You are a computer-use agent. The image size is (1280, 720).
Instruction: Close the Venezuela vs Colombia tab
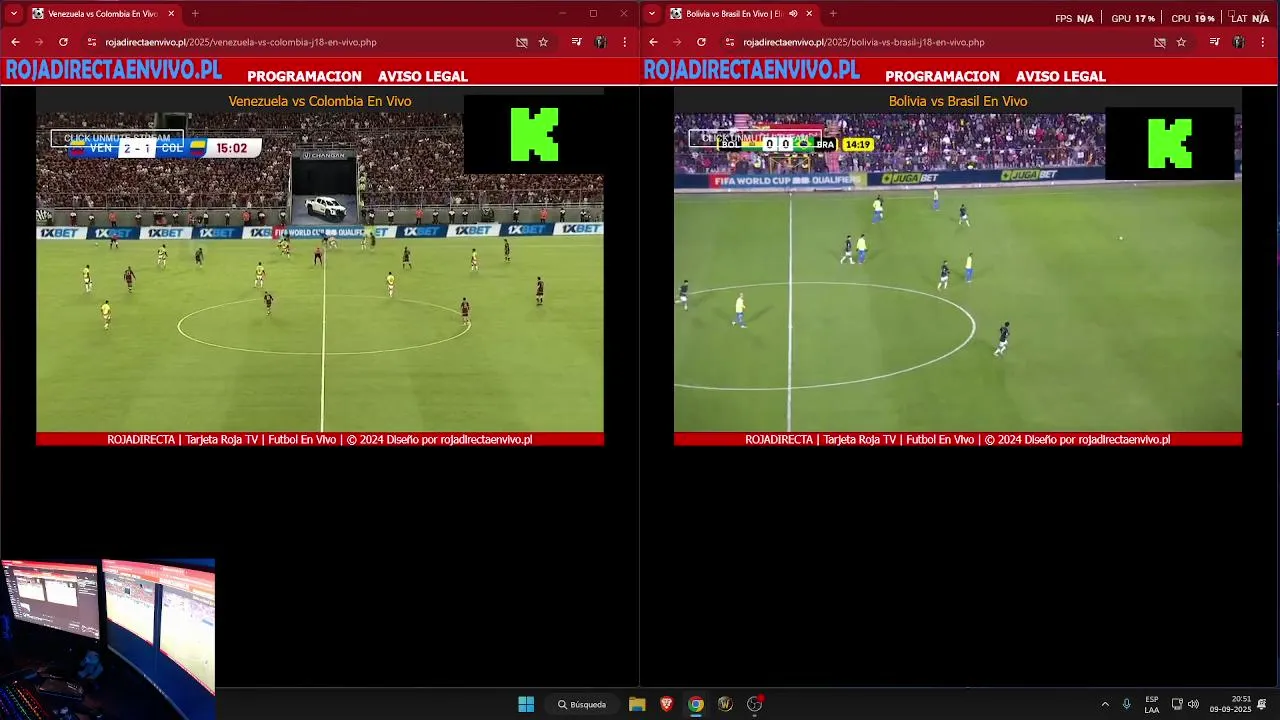pos(171,14)
